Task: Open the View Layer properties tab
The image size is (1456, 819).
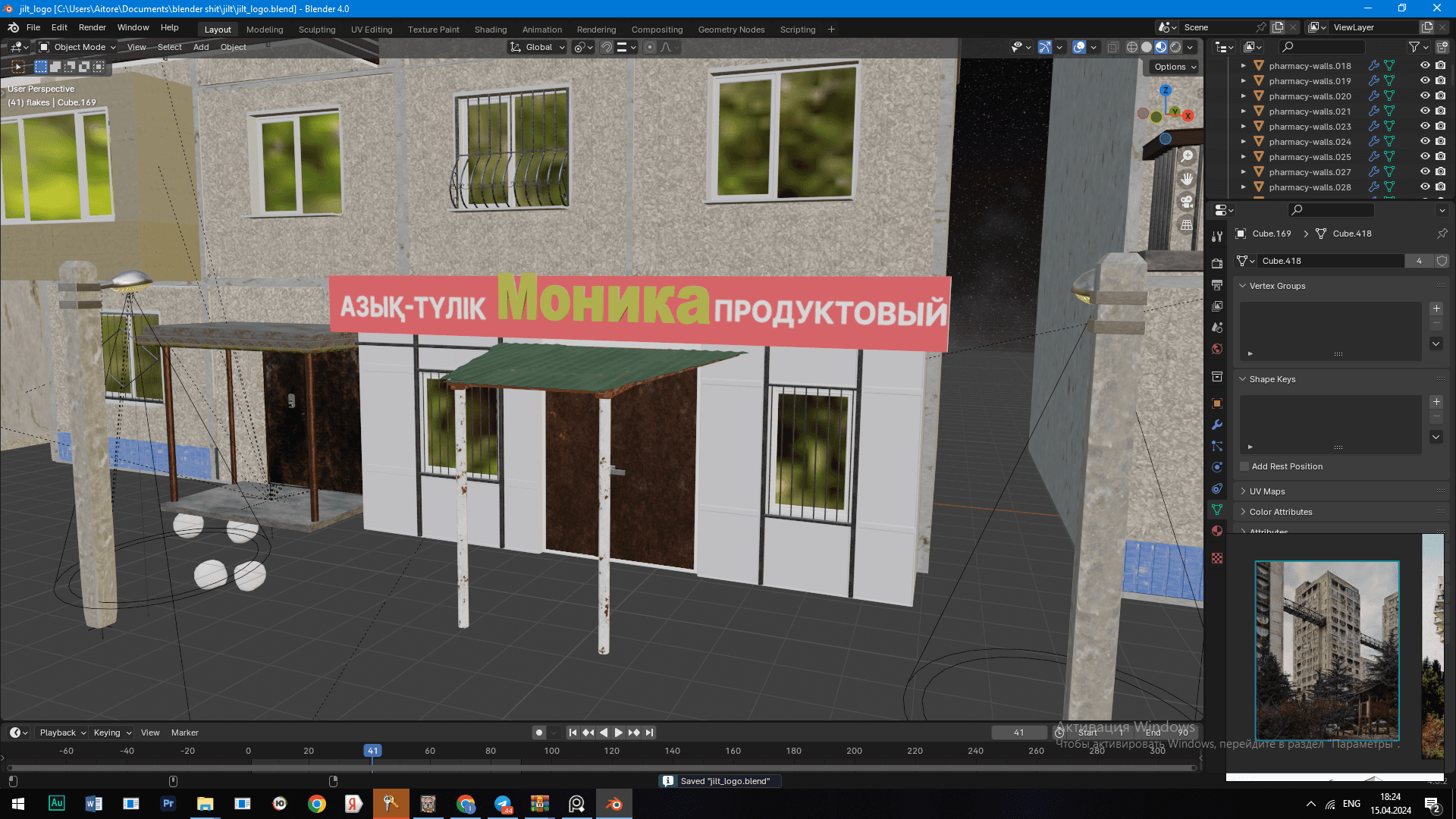Action: pos(1217,306)
